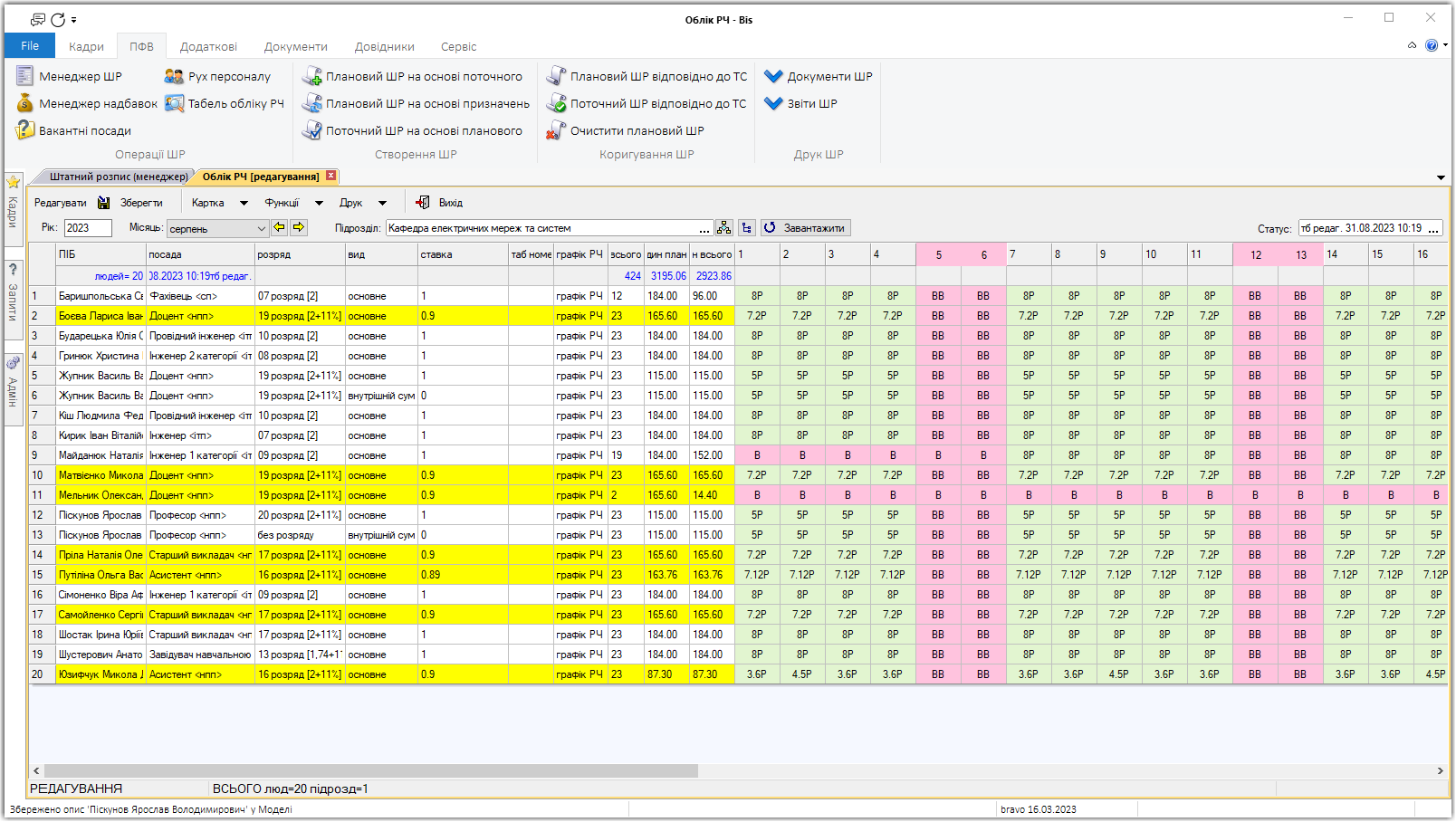Create Плановий ШР на основі поточного
Screen dimensions: 1456x822
pos(413,77)
